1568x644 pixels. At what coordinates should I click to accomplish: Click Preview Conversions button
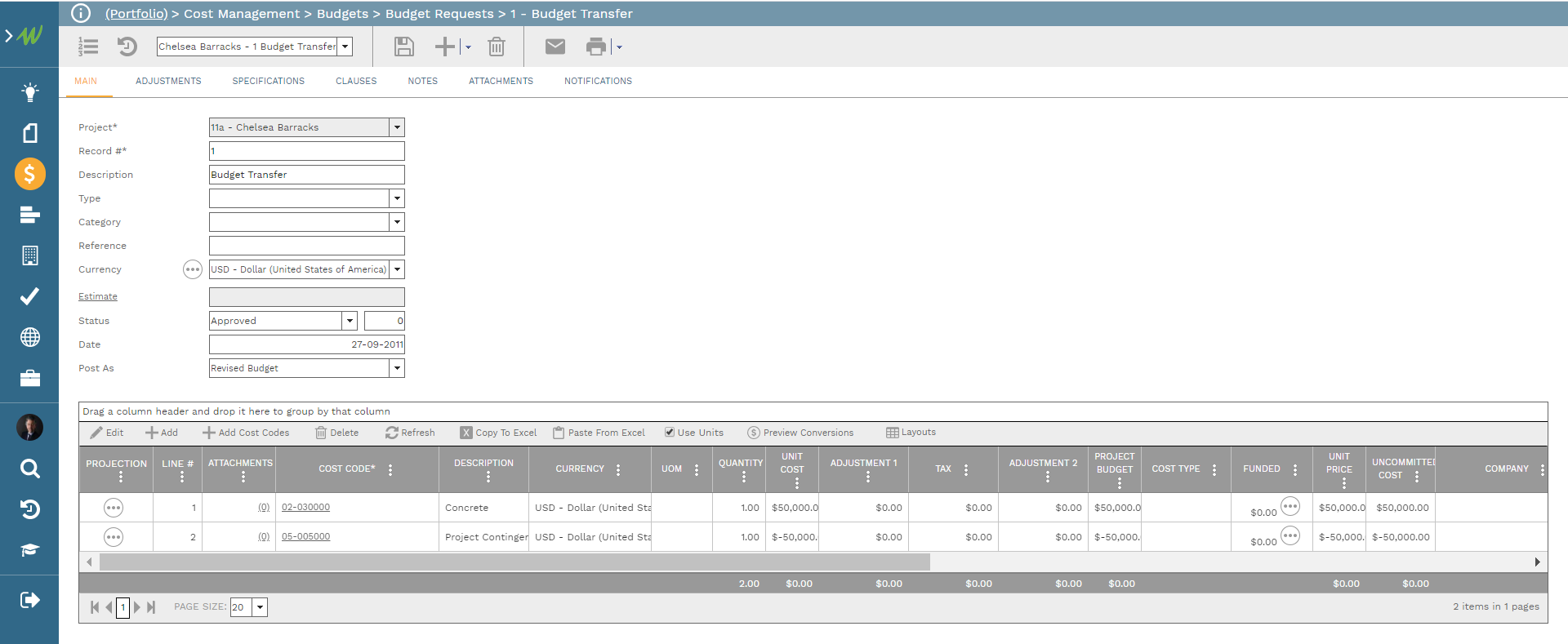pos(800,433)
